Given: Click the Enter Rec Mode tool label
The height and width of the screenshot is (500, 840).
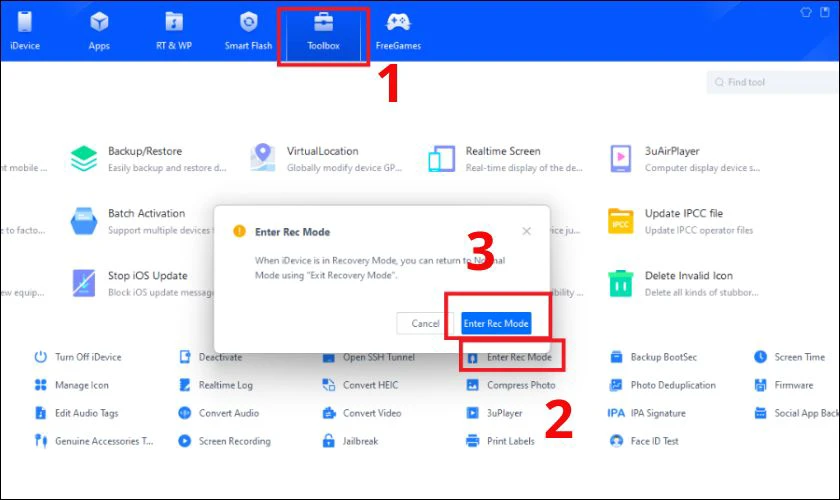Looking at the screenshot, I should (519, 357).
